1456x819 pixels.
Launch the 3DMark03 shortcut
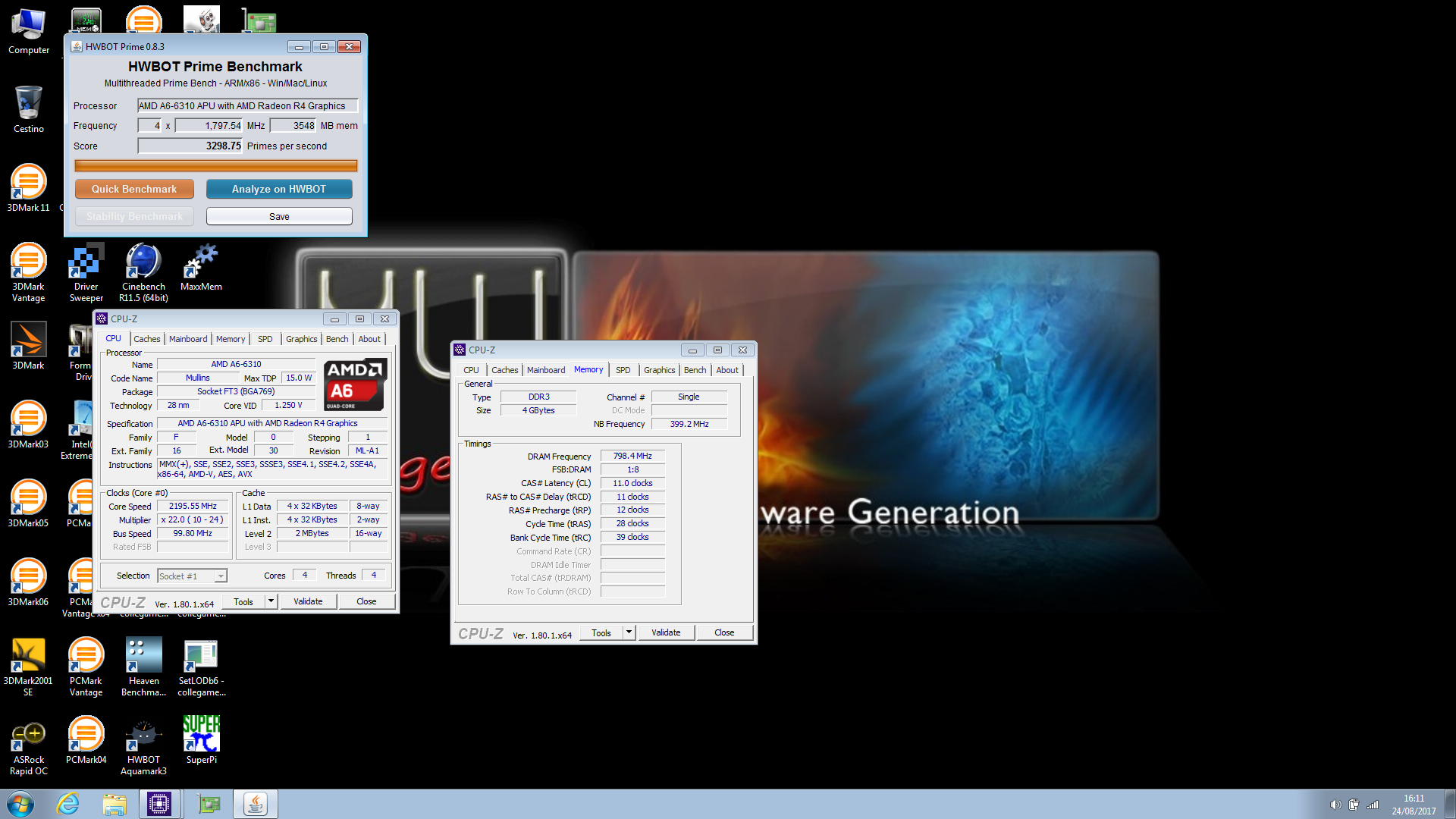(29, 425)
